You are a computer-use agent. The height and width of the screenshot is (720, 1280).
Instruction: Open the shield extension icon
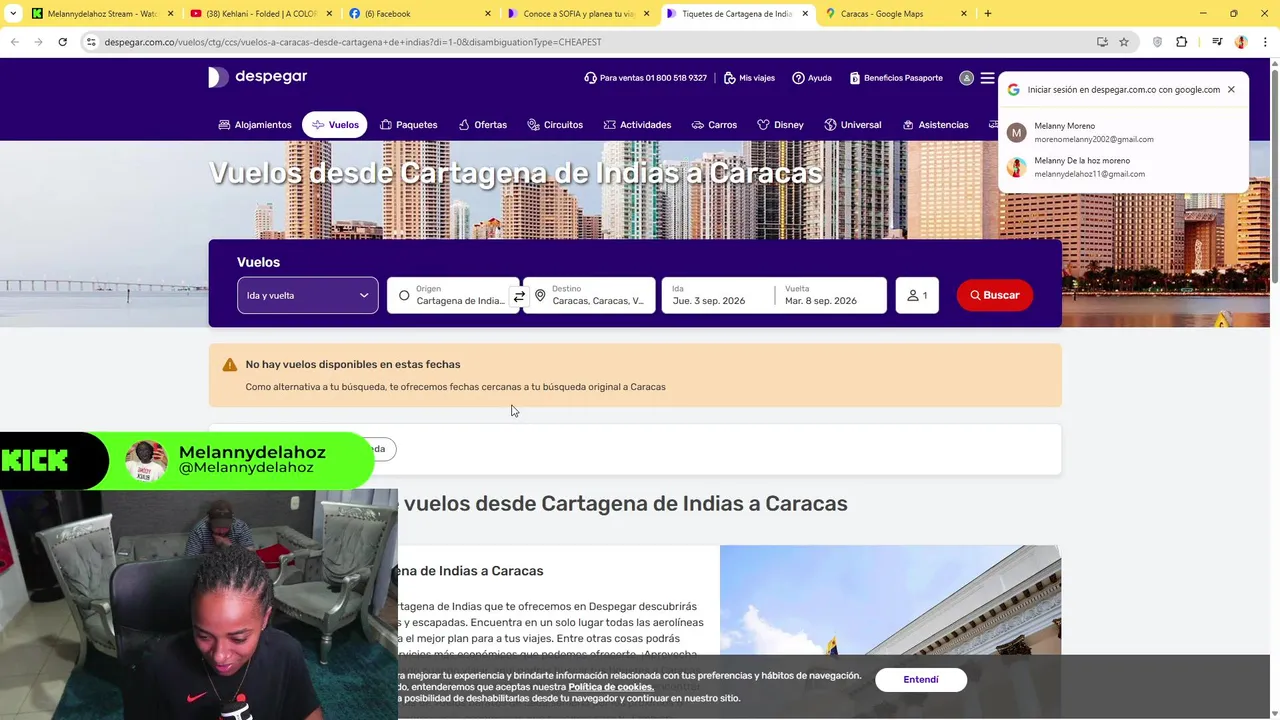(1158, 42)
